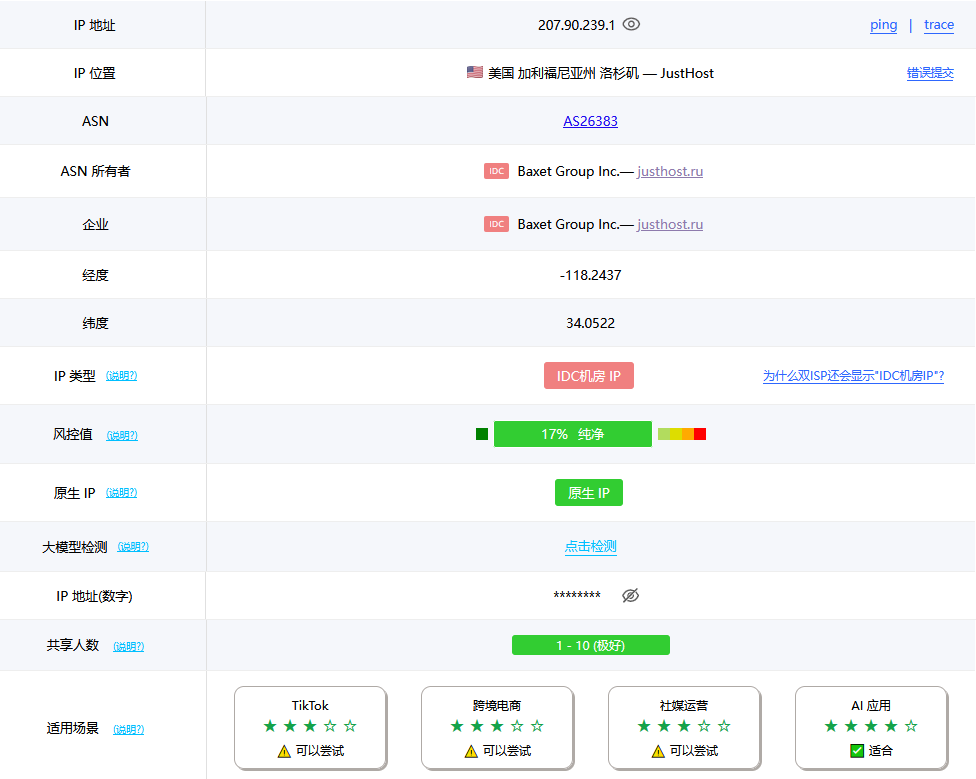
Task: Click the green 原生 IP badge
Action: 589,493
